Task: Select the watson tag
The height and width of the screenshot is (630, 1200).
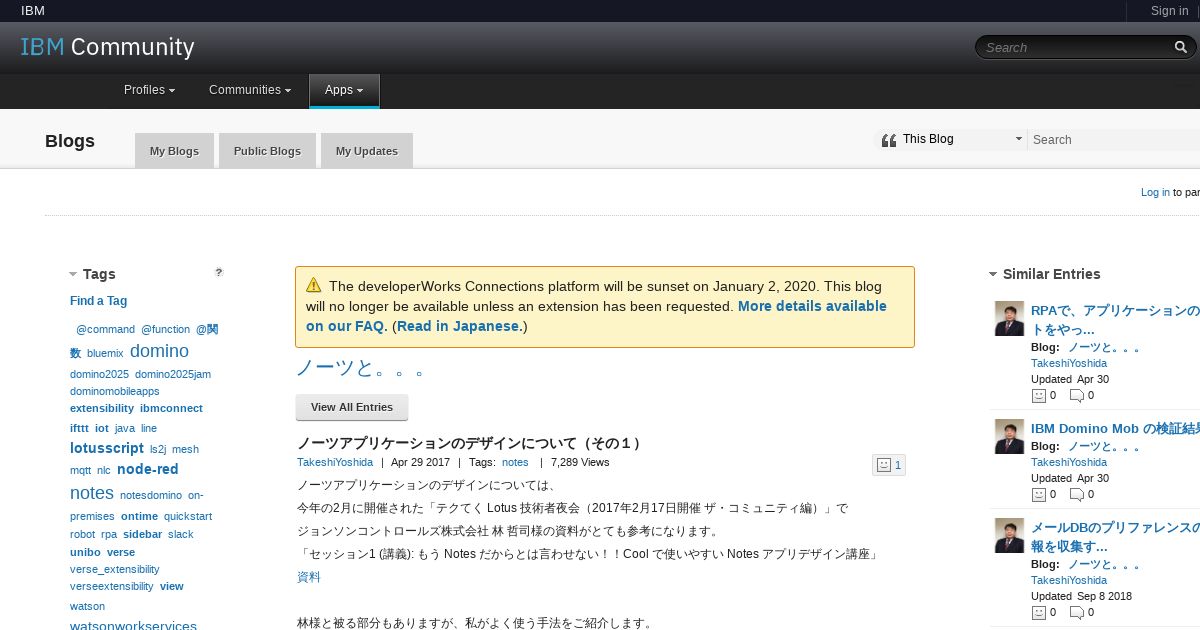Action: coord(87,606)
